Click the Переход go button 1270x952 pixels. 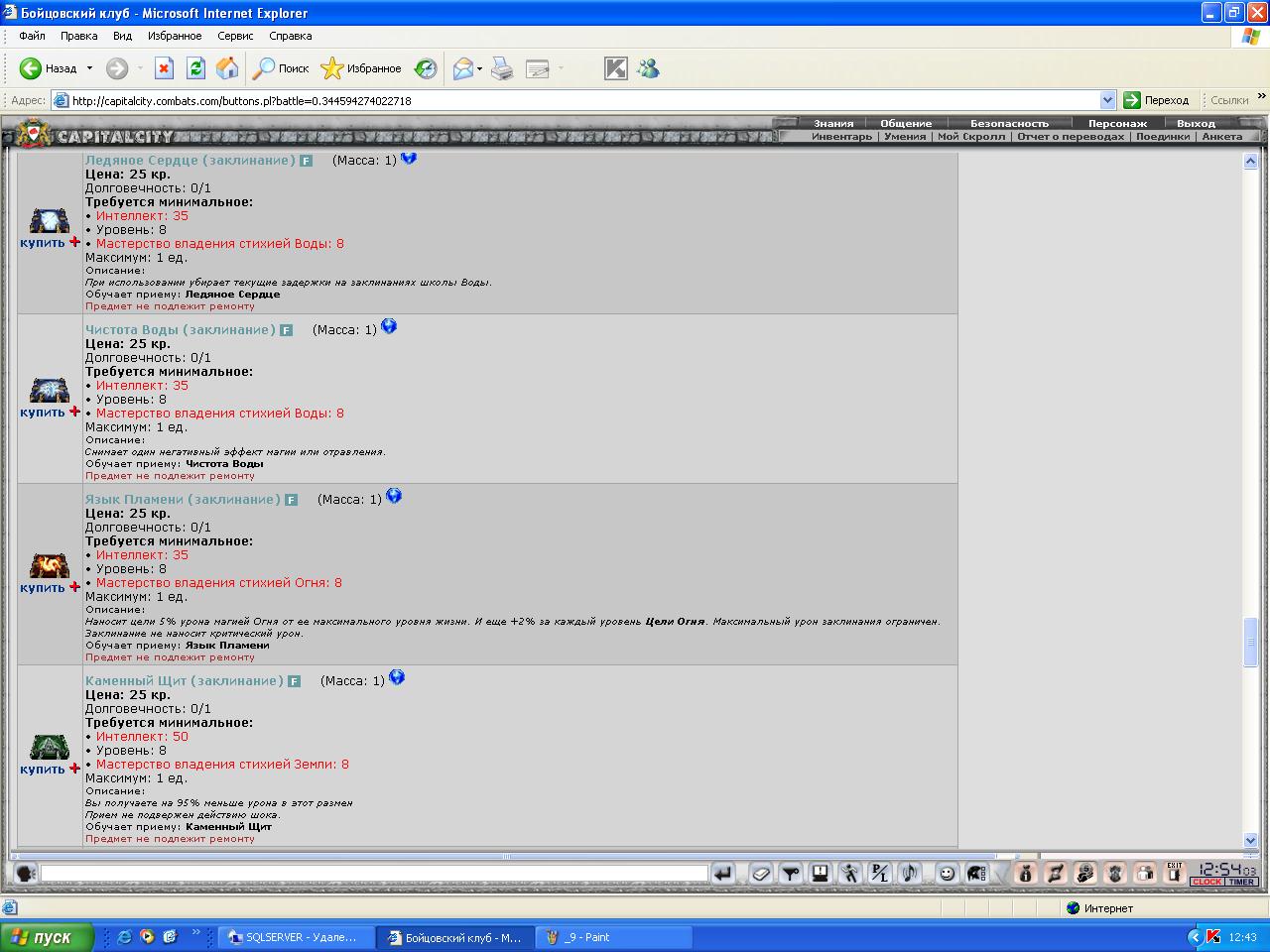(1156, 100)
